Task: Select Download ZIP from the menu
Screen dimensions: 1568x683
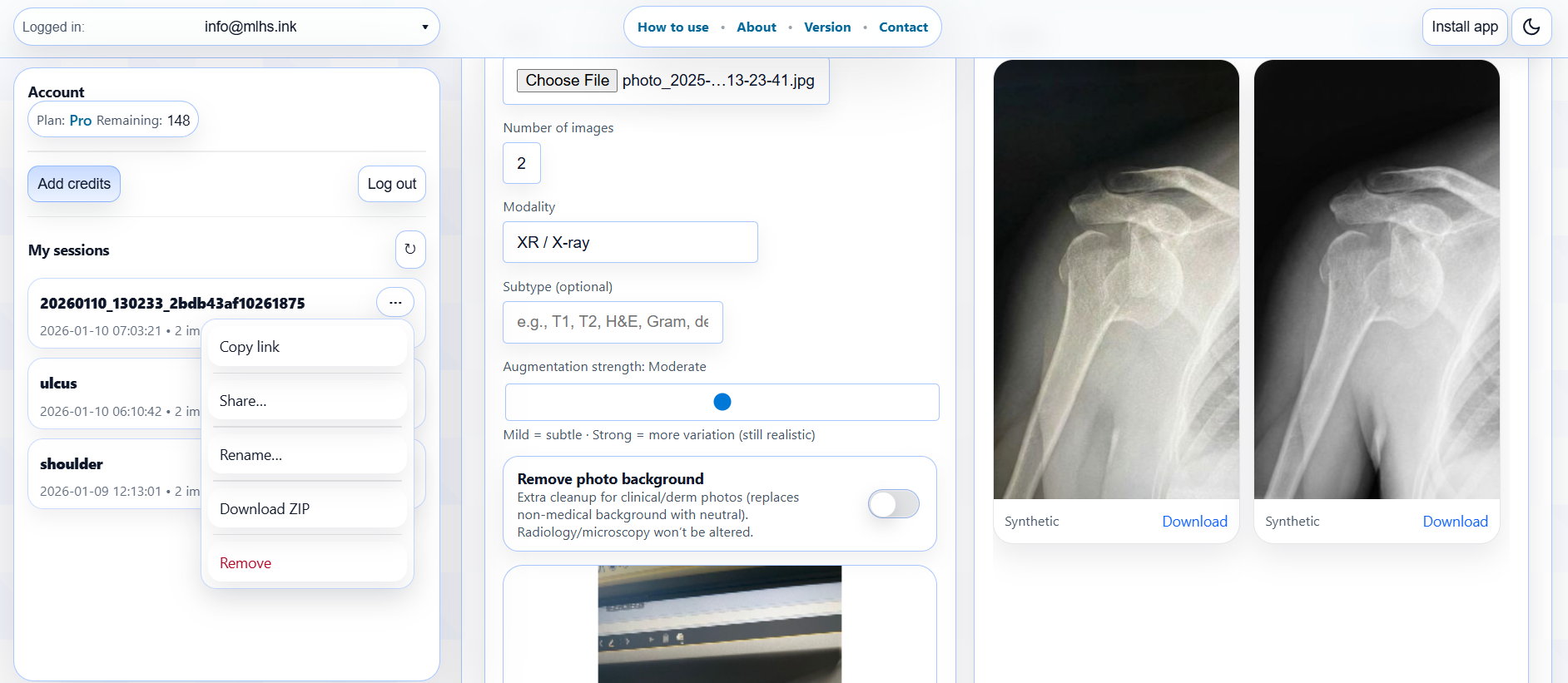Action: tap(264, 508)
